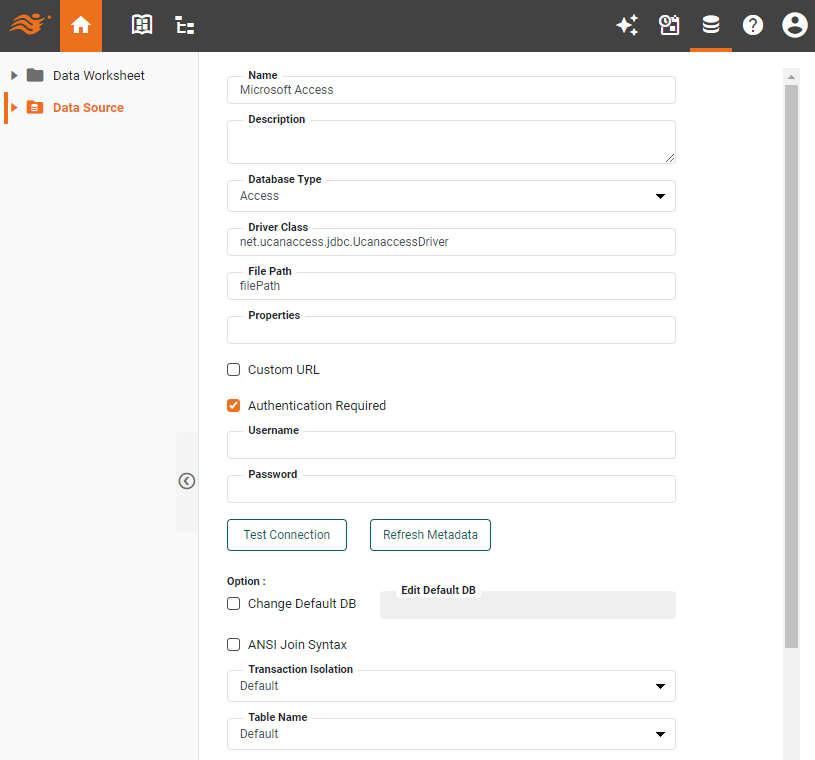Click the scheduler clock calendar icon
Viewport: 815px width, 760px height.
coord(669,26)
